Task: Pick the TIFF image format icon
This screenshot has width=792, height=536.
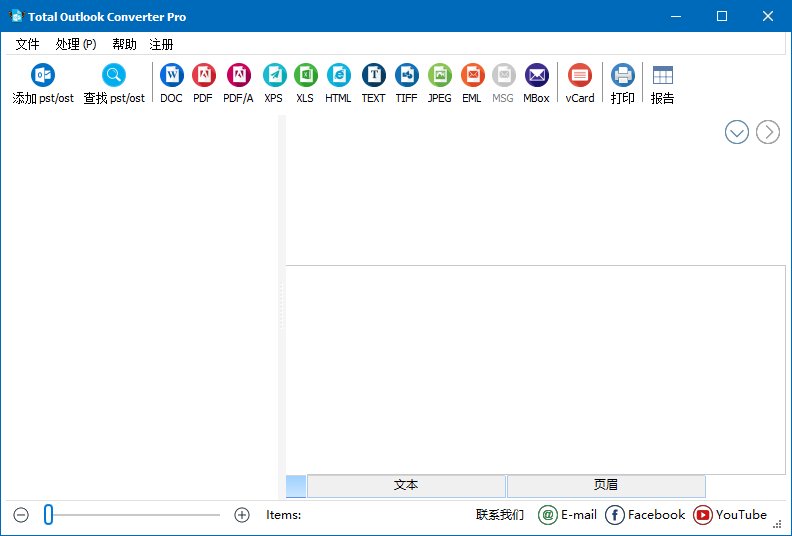Action: (406, 76)
